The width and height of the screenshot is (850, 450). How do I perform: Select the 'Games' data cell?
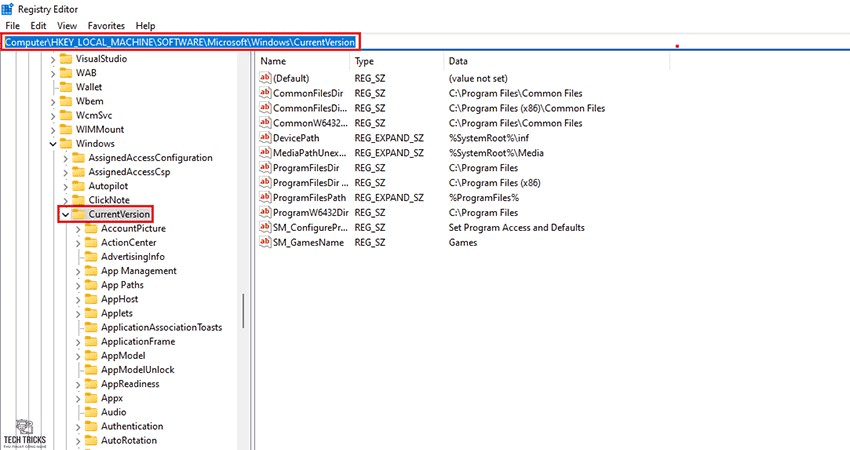tap(462, 242)
